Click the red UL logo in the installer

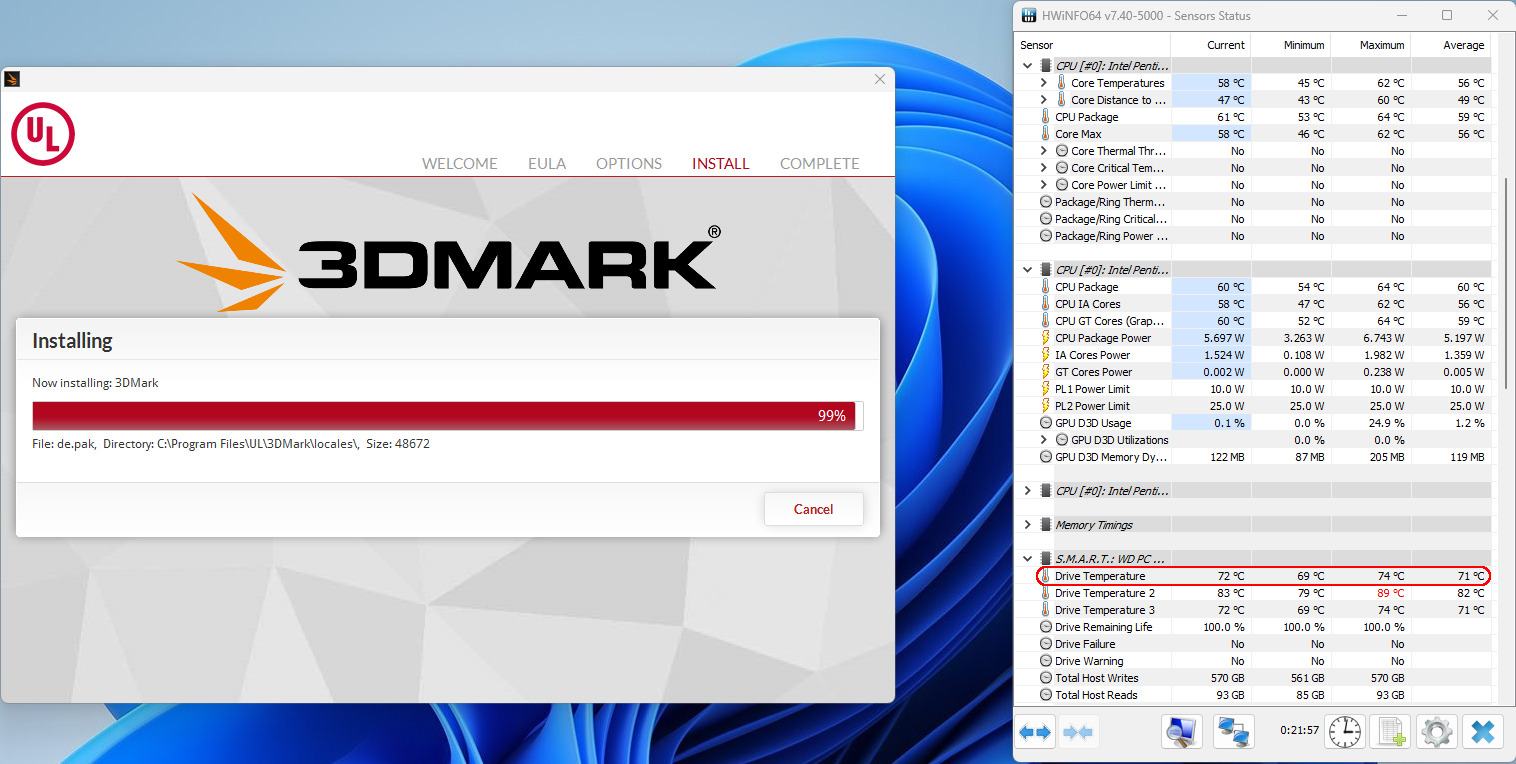coord(43,133)
